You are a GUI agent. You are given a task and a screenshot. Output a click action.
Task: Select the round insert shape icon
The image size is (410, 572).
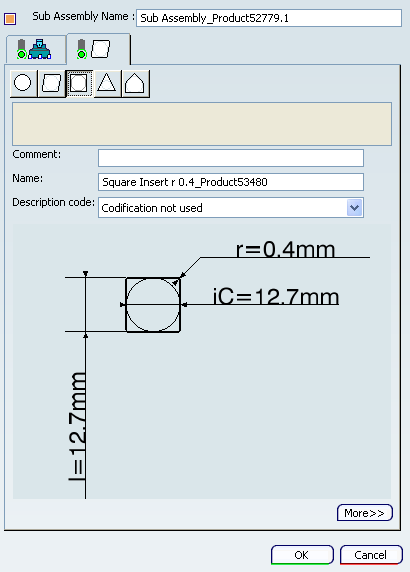click(x=23, y=84)
